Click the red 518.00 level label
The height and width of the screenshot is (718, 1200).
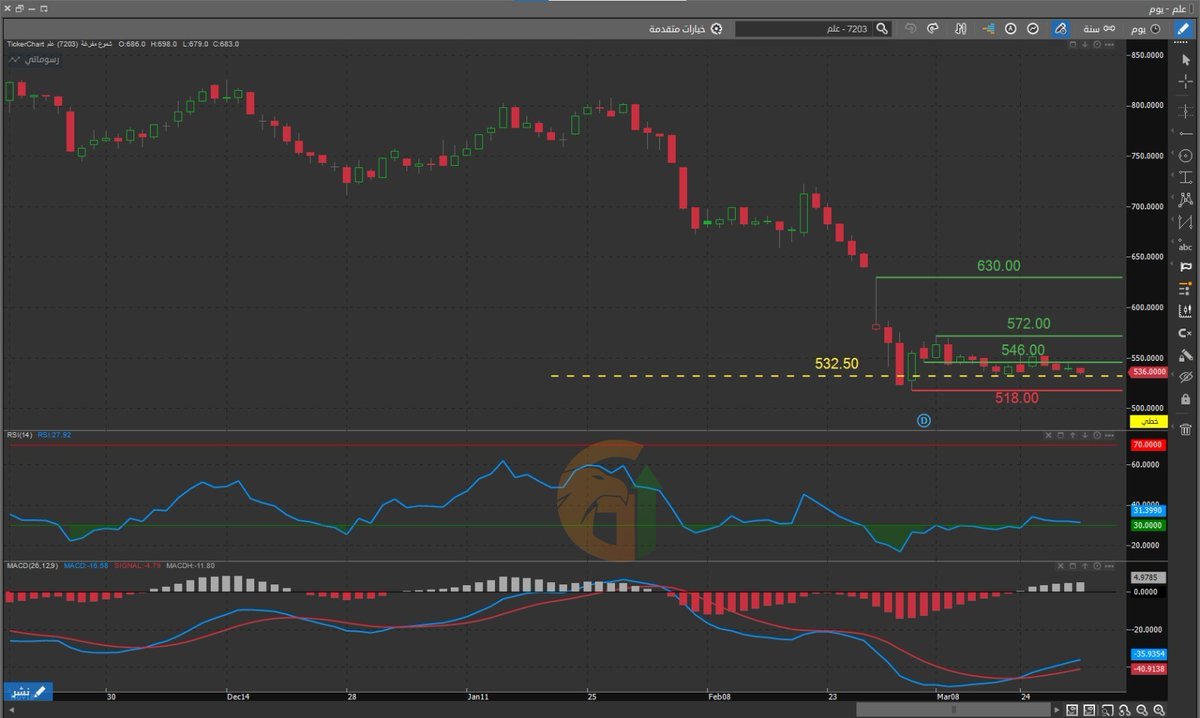pyautogui.click(x=1017, y=397)
